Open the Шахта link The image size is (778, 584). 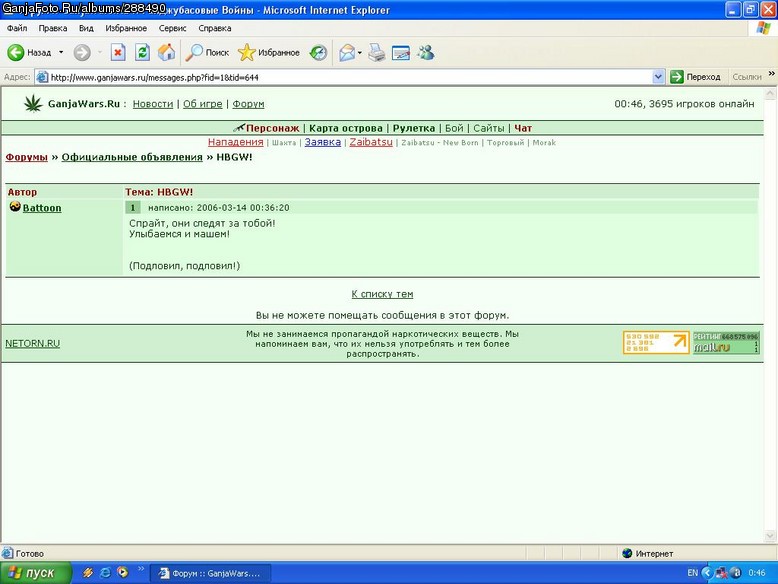(284, 142)
